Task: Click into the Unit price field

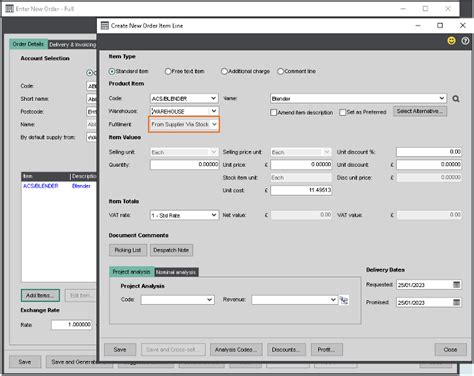Action: click(x=301, y=165)
